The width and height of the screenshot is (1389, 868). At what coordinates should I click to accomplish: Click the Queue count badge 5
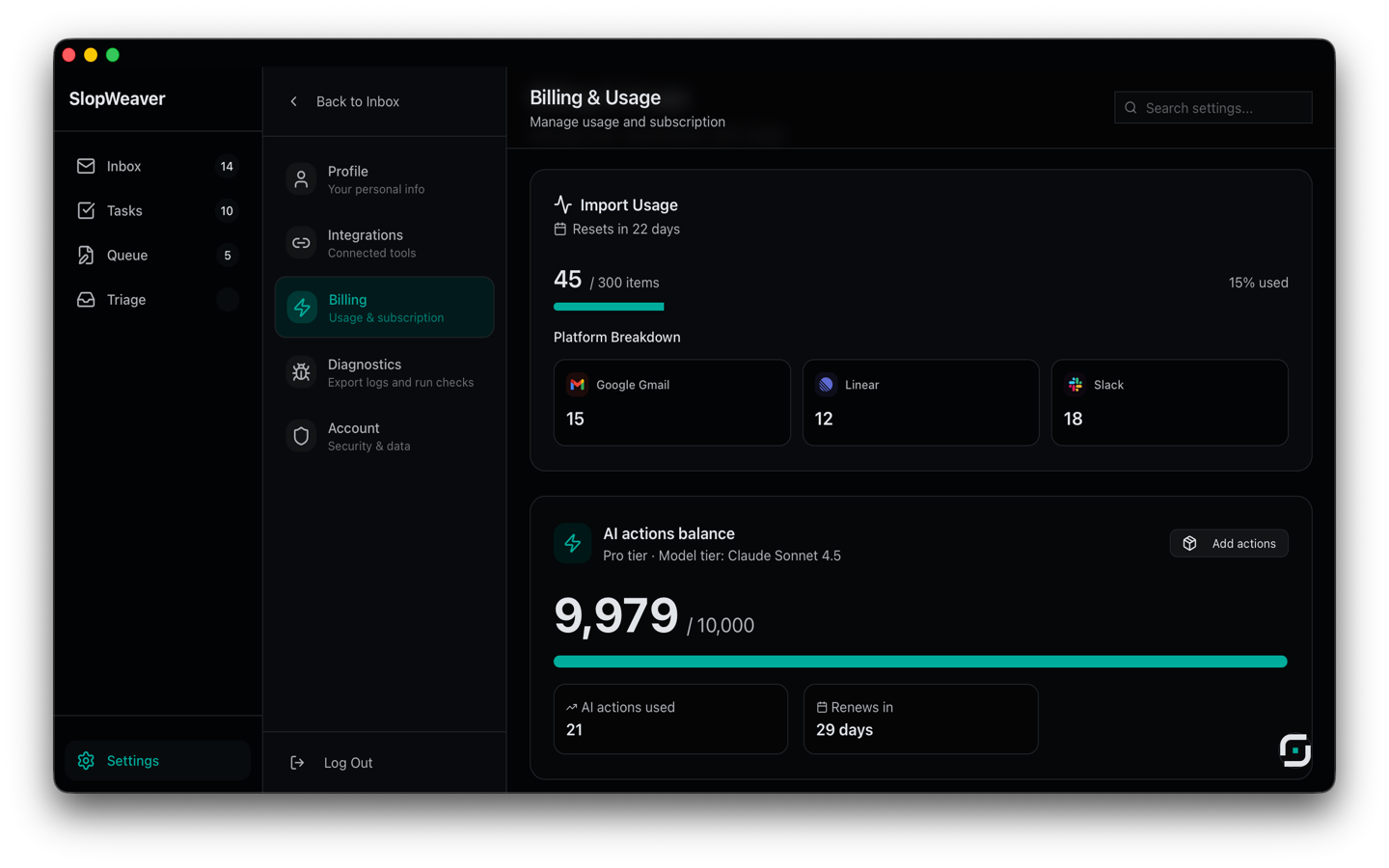(227, 255)
